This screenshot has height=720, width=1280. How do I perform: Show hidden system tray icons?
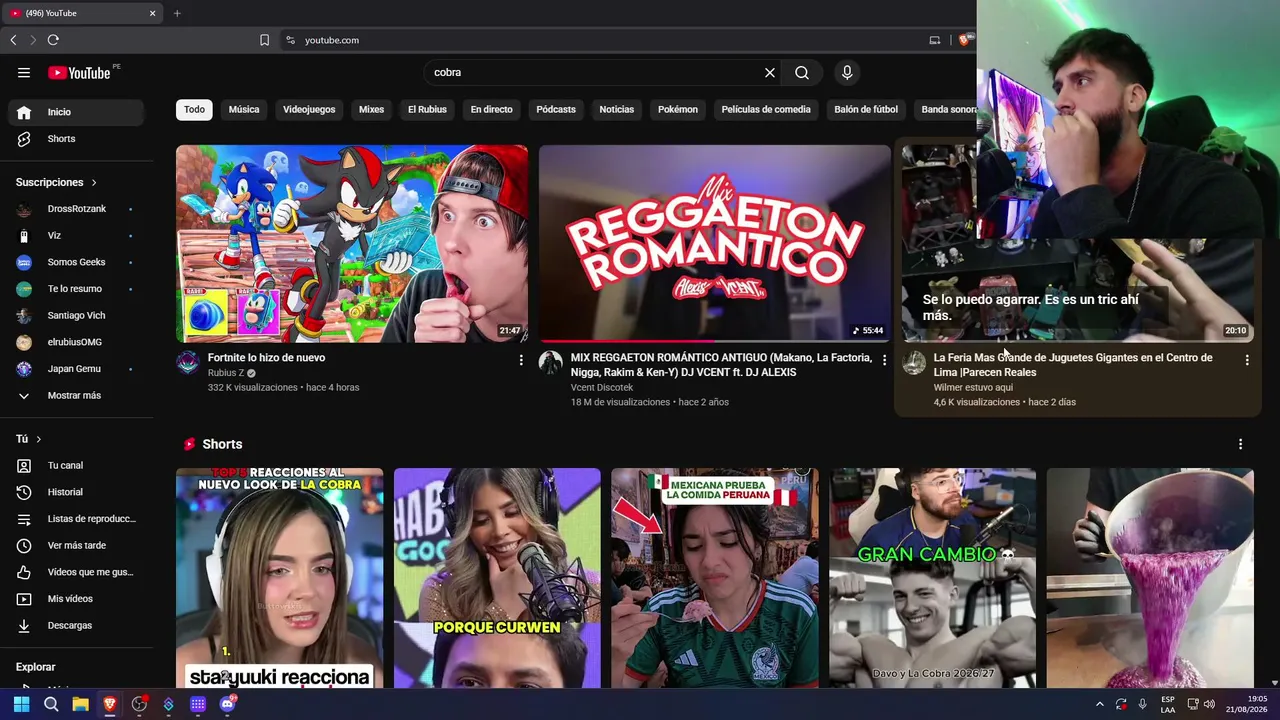point(1099,704)
